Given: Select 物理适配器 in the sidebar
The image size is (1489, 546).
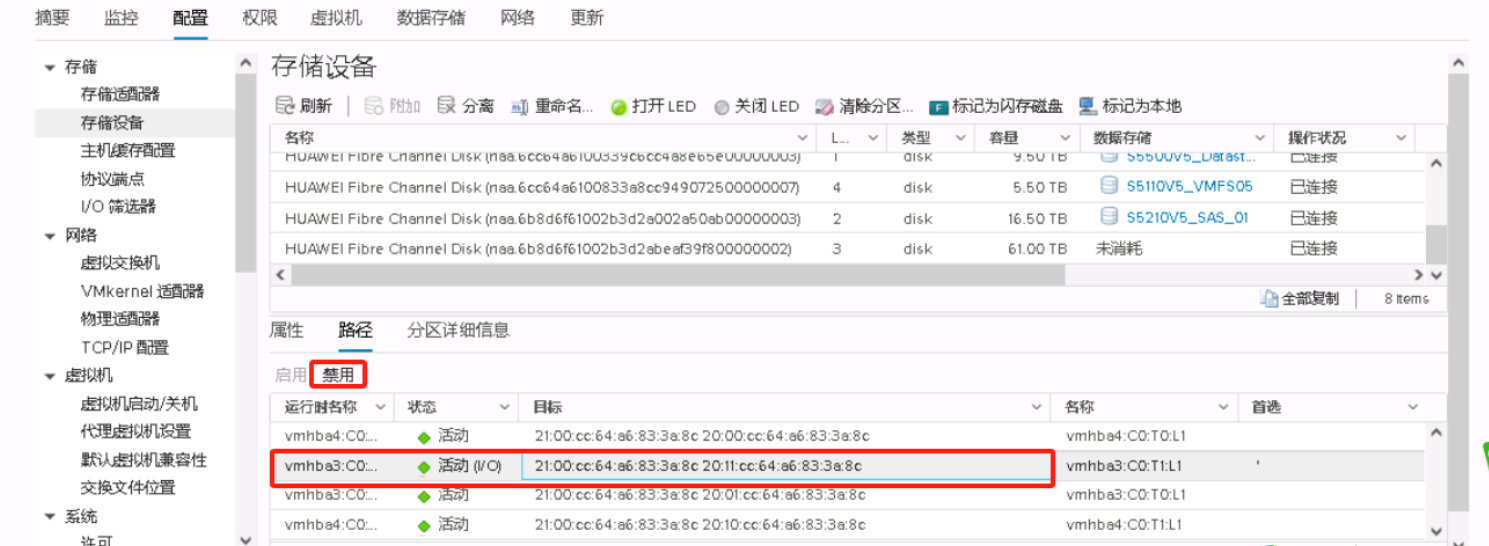Looking at the screenshot, I should pyautogui.click(x=120, y=319).
